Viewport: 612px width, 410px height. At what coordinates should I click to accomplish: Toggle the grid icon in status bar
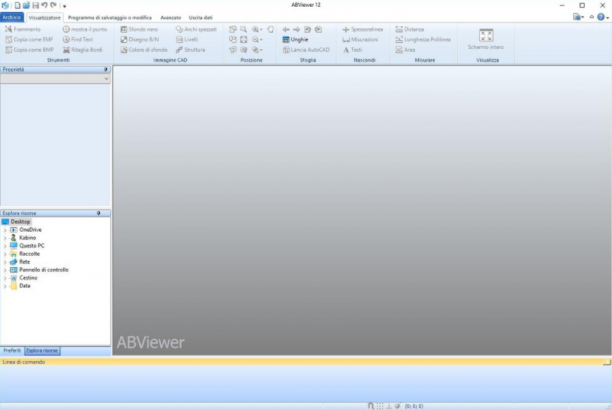[380, 406]
